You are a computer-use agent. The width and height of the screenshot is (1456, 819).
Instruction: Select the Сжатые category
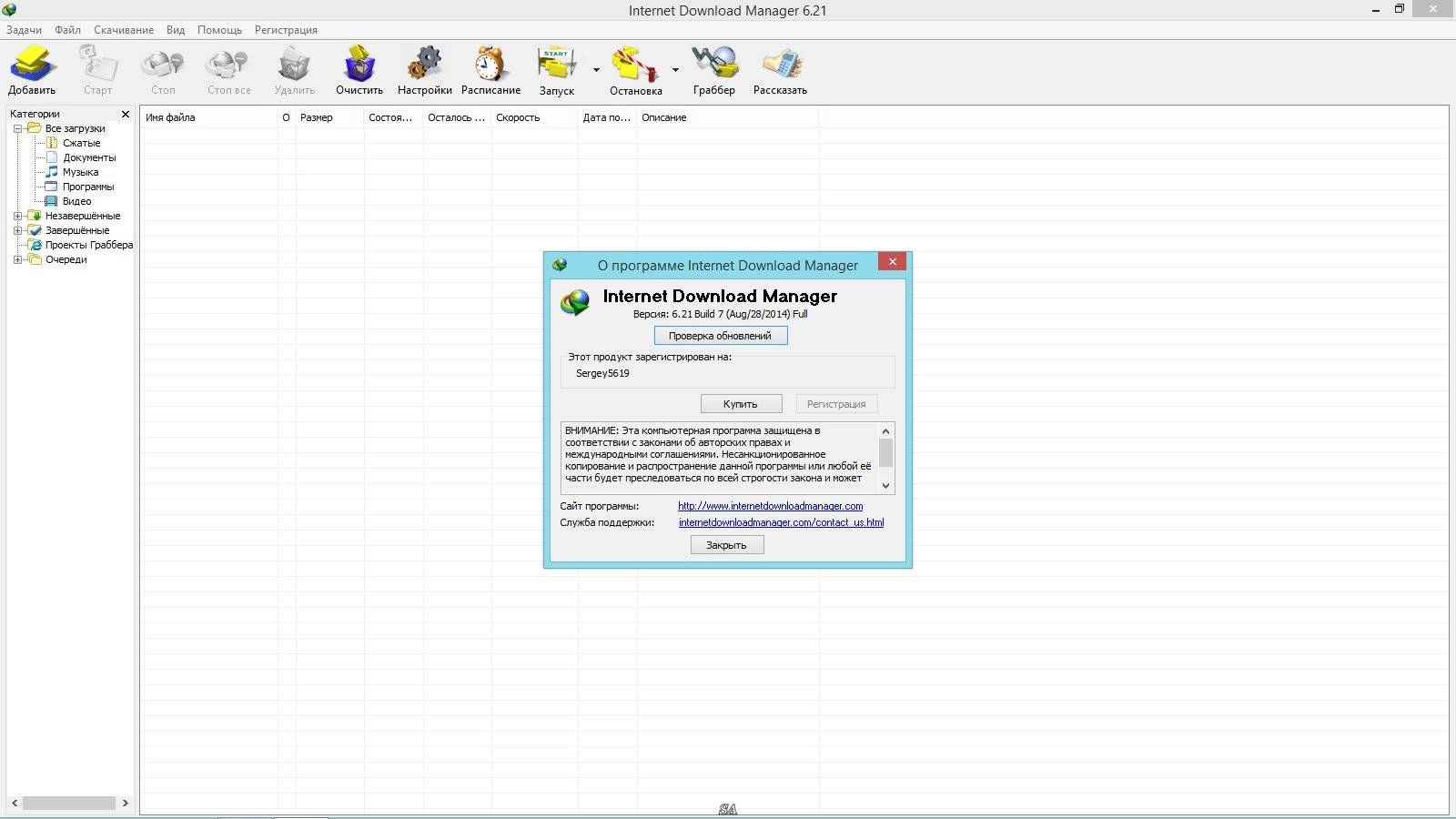[82, 143]
